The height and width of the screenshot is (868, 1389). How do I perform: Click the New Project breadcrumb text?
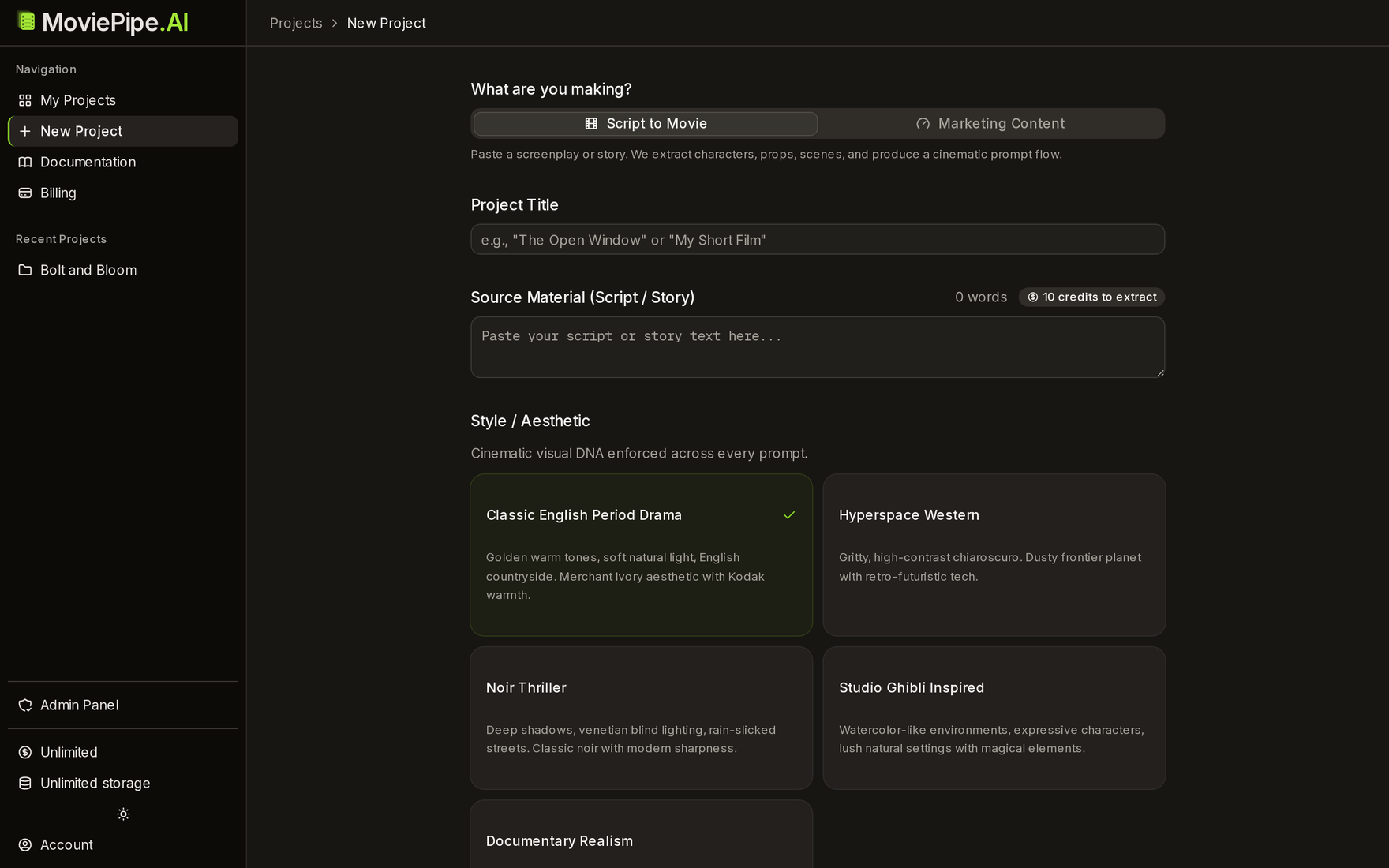tap(387, 23)
